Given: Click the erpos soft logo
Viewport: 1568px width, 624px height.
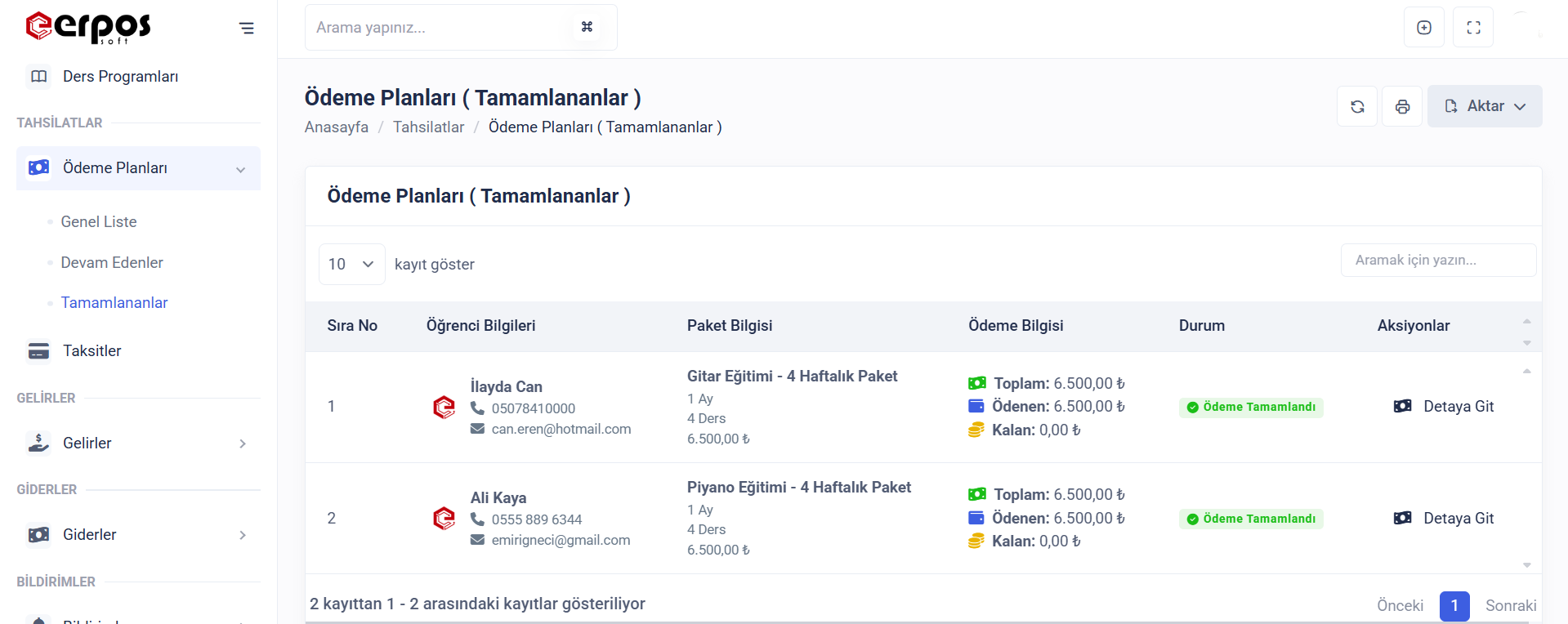Looking at the screenshot, I should click(x=88, y=27).
